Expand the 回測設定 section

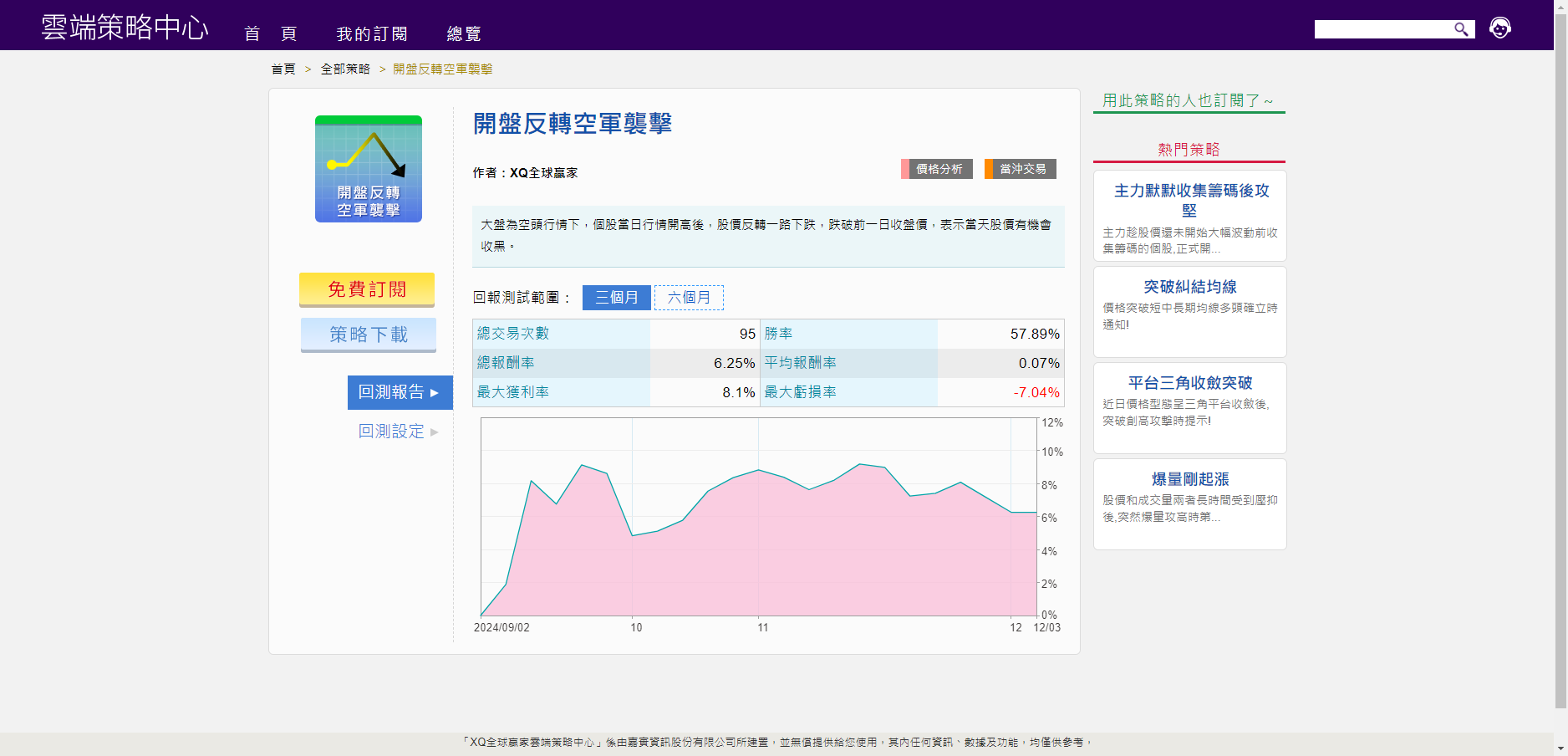(x=398, y=432)
